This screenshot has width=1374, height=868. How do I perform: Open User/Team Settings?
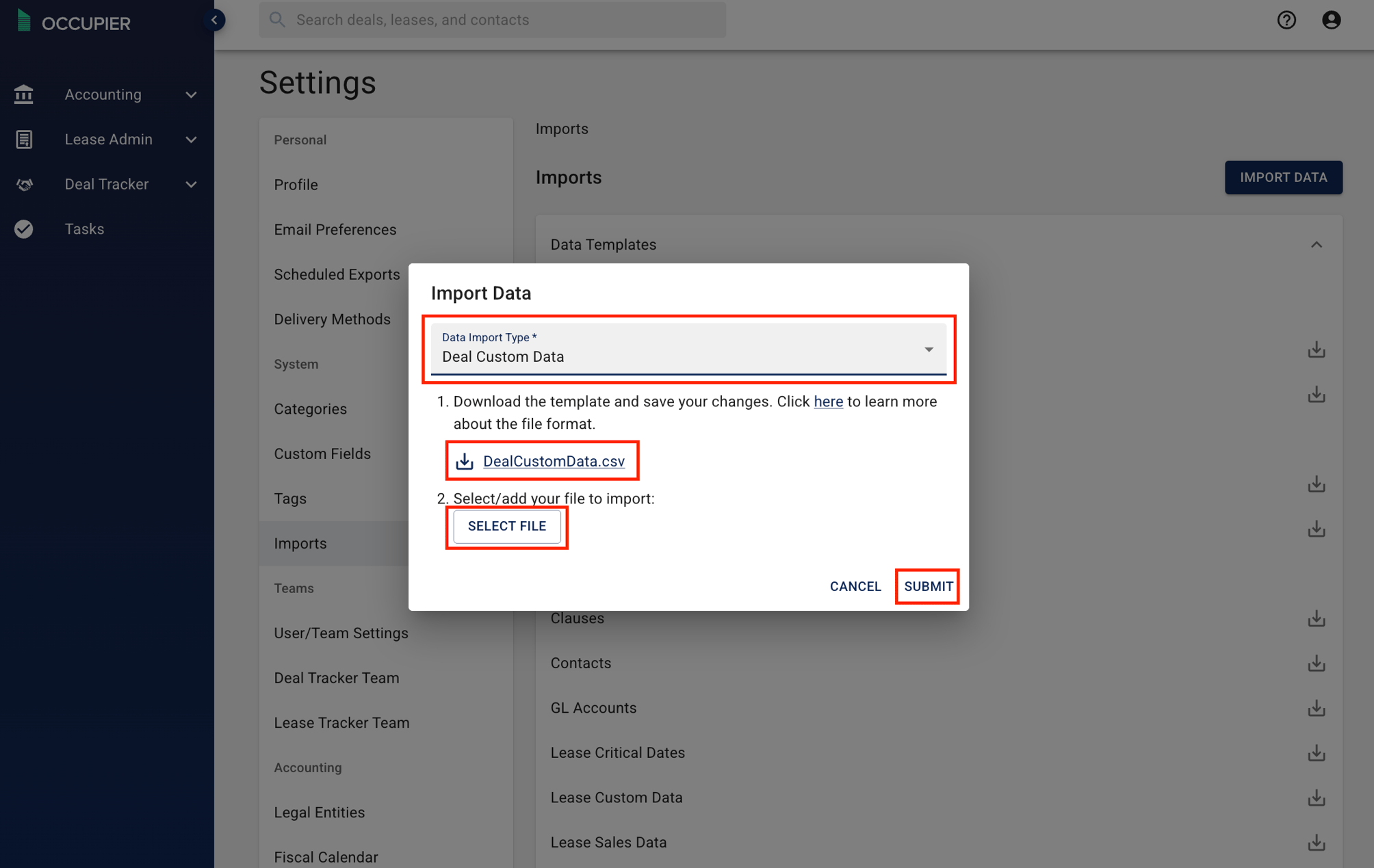(341, 633)
